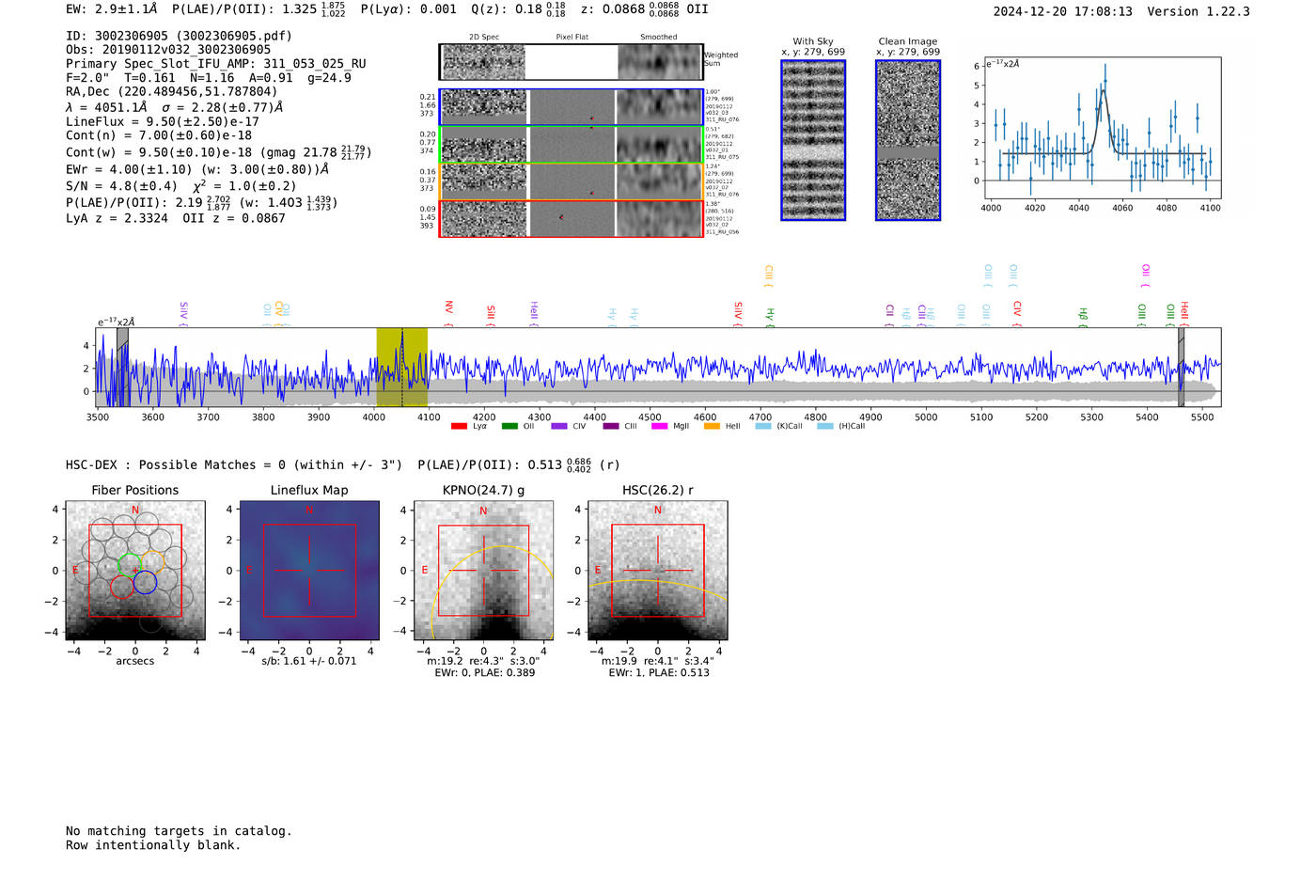
Task: Open the Lineflux Map panel
Action: [309, 571]
